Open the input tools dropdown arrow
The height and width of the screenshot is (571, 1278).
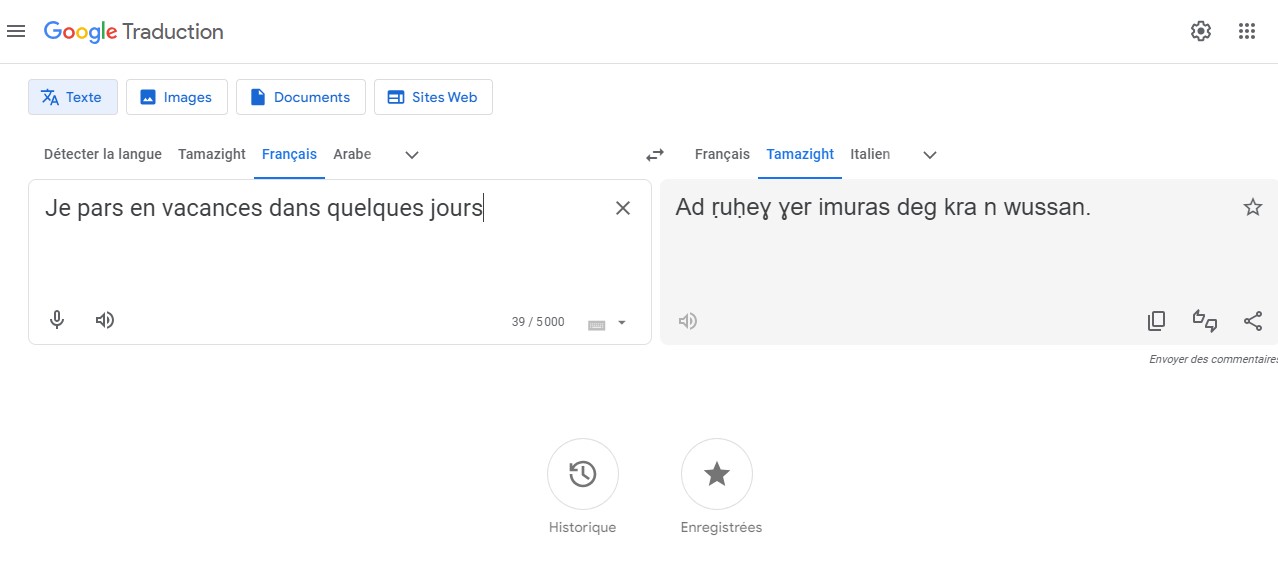click(622, 323)
